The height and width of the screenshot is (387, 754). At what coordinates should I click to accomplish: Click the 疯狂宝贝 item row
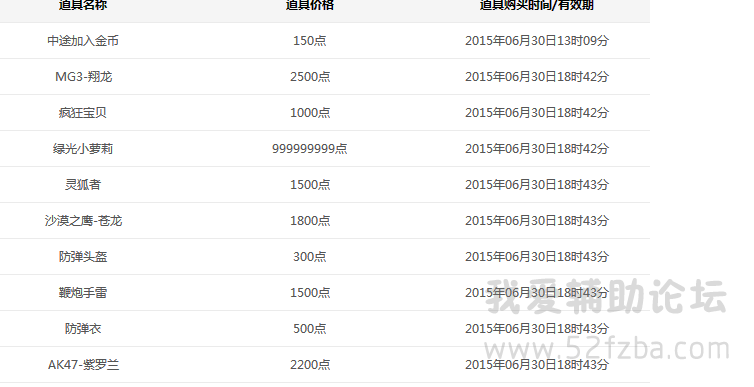[325, 112]
